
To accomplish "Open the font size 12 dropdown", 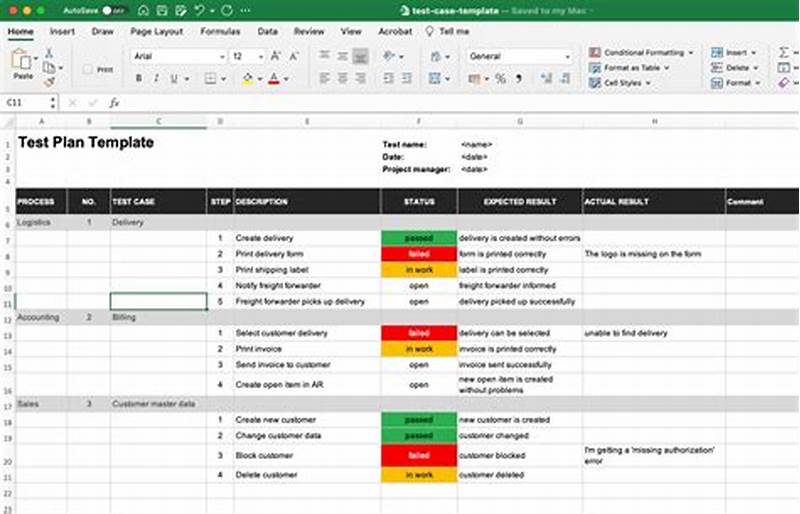I will click(x=261, y=56).
